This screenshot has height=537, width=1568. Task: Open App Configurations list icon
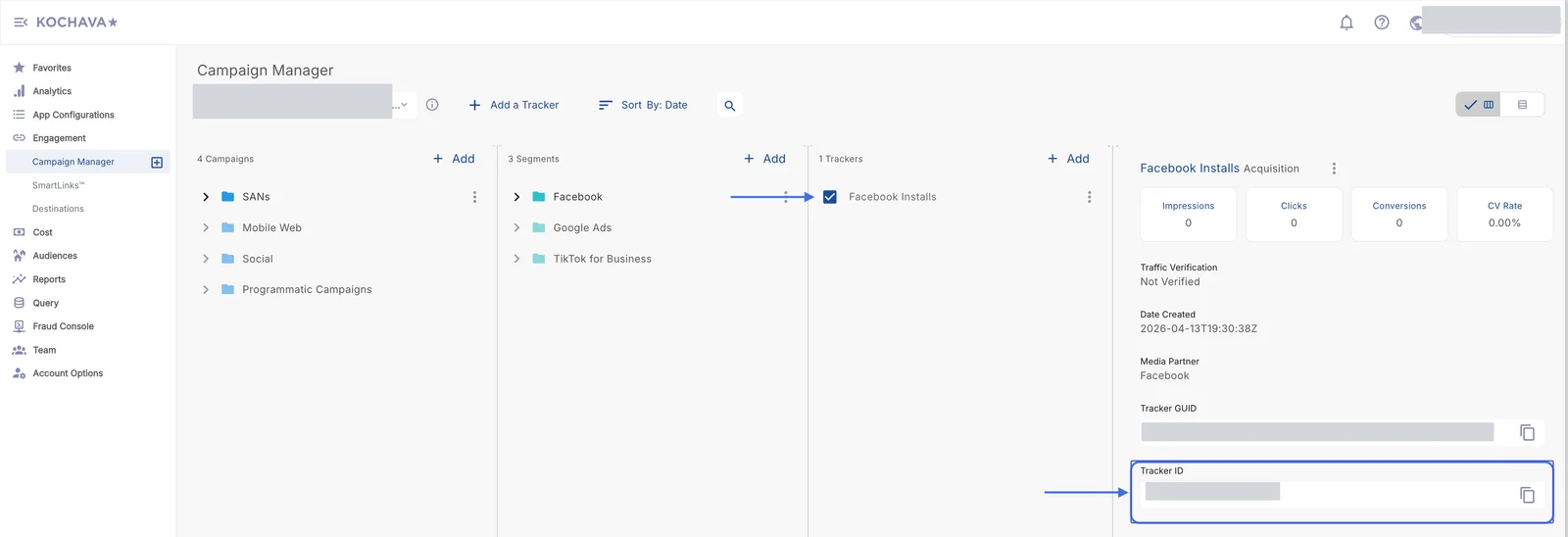[19, 115]
